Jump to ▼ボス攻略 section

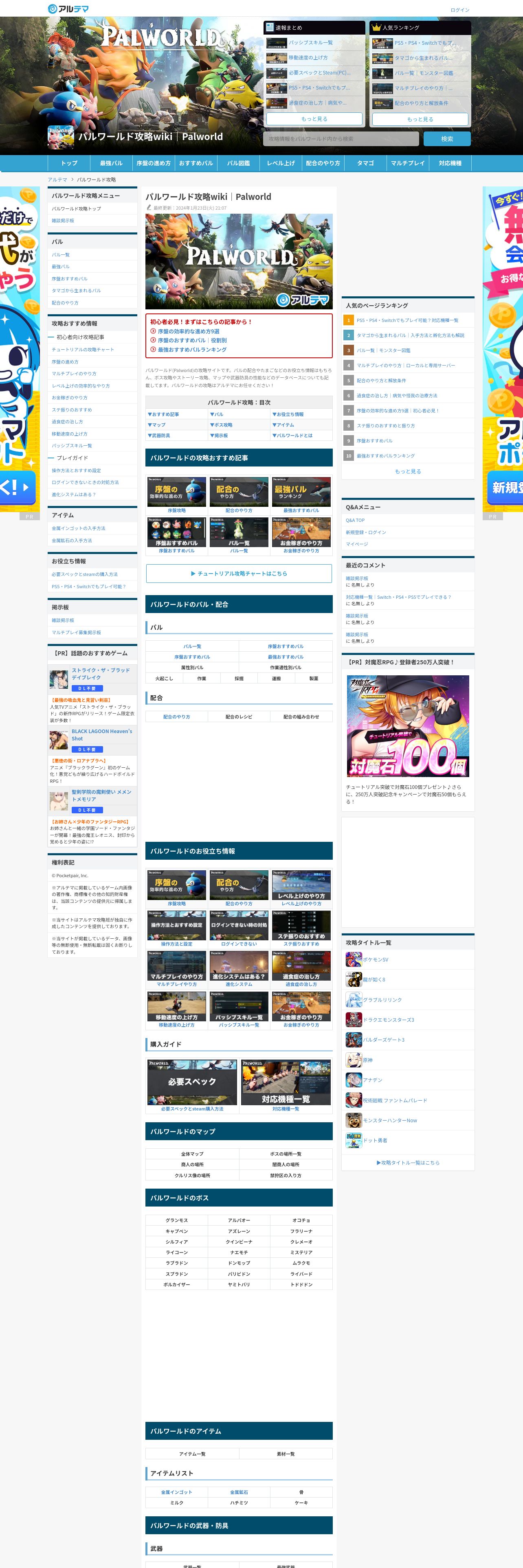point(221,425)
